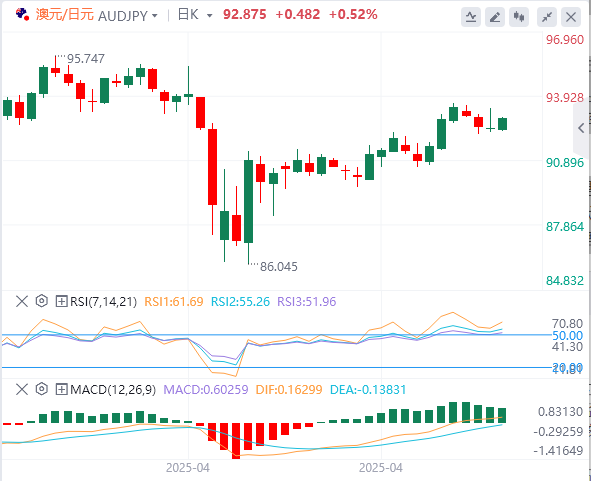Remove the MACD indicator panel
Screen dimensions: 591x481
tap(22, 389)
